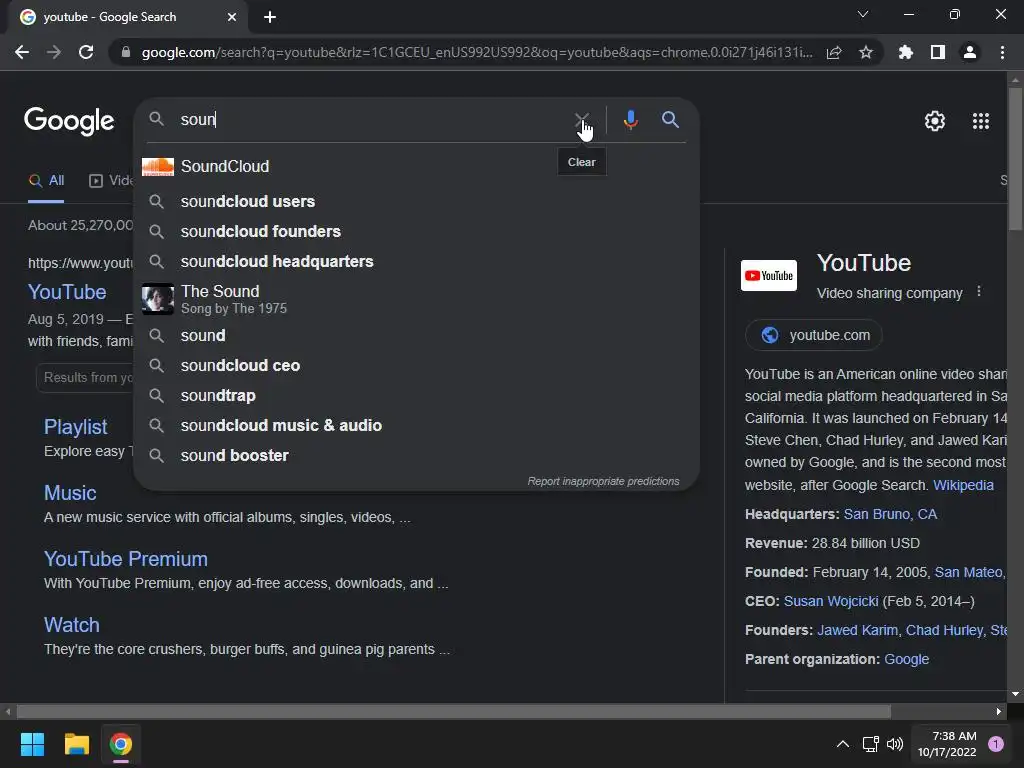Choose 'soundcloud users' suggestion
The width and height of the screenshot is (1024, 768).
(x=416, y=202)
